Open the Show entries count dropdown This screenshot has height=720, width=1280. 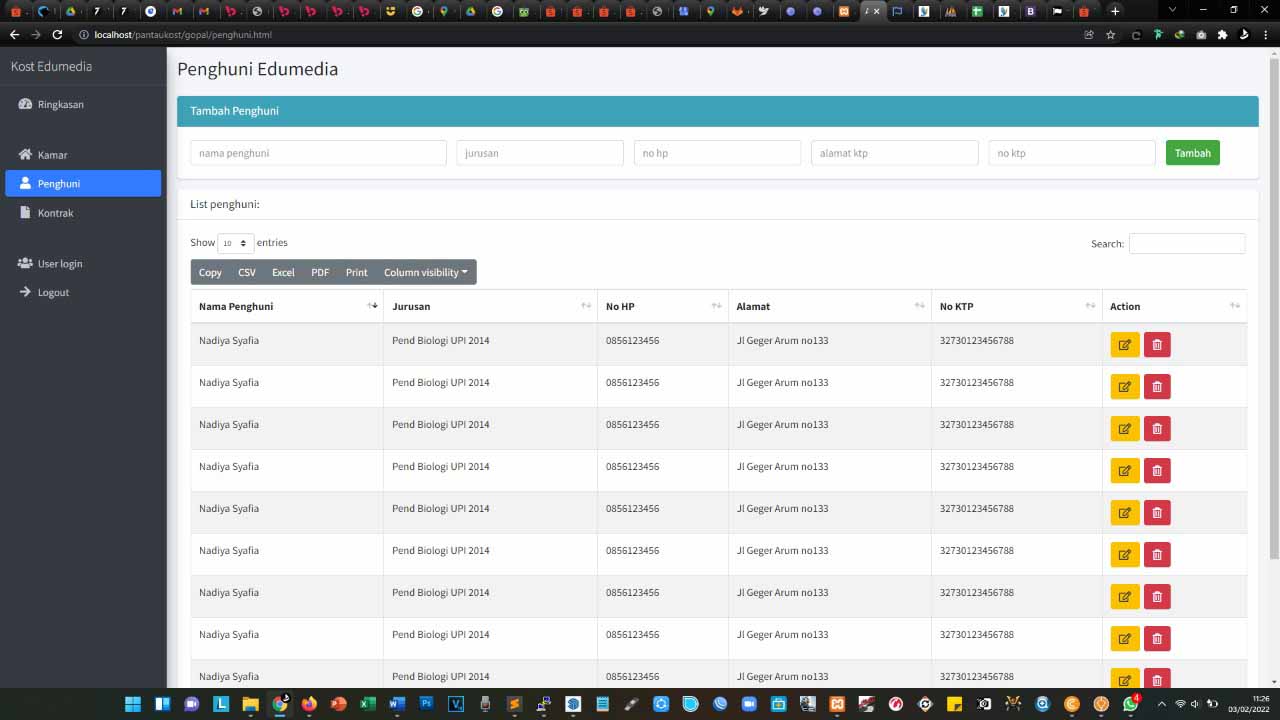(235, 243)
